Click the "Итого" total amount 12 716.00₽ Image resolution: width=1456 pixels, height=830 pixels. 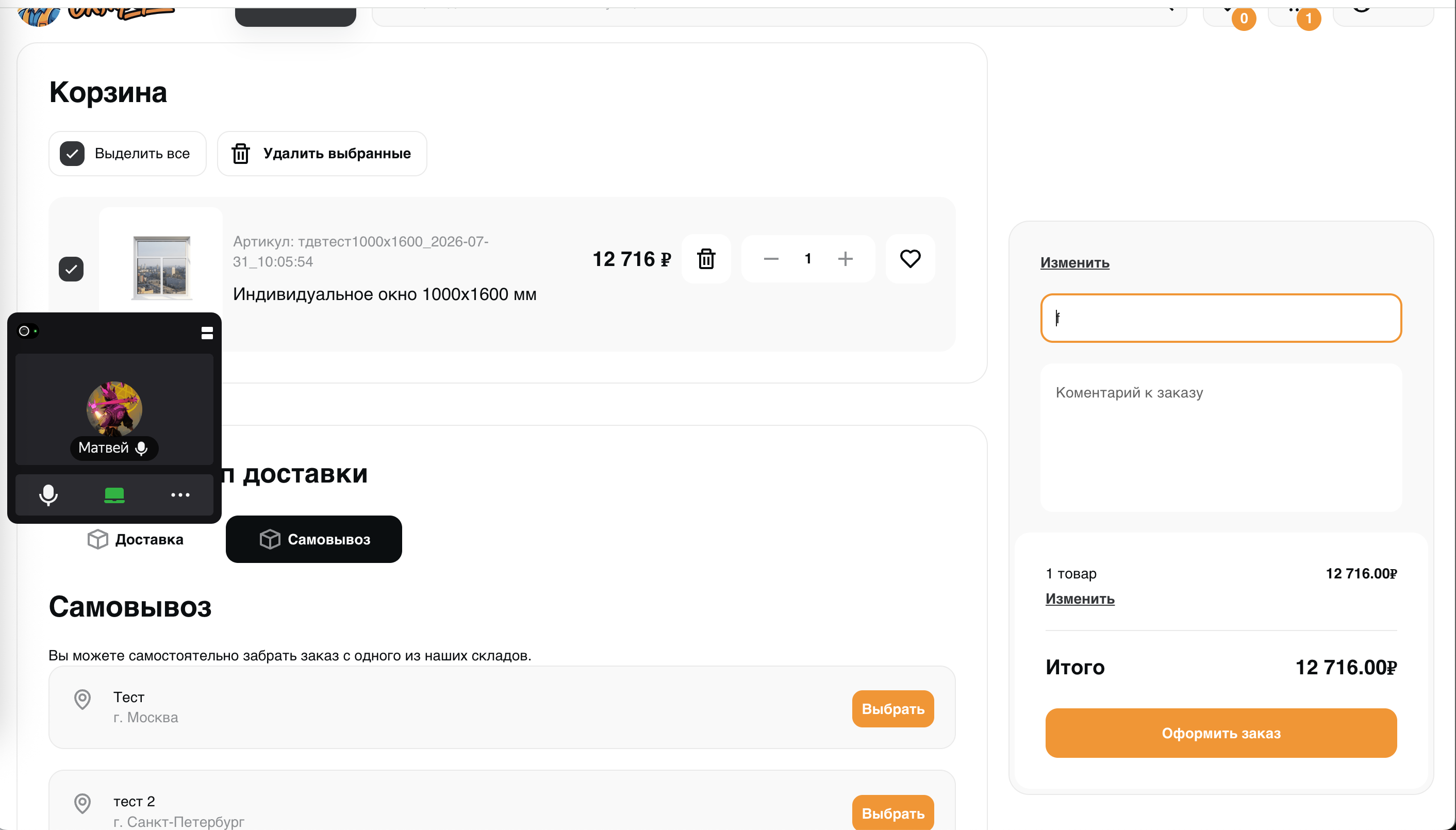[1346, 668]
